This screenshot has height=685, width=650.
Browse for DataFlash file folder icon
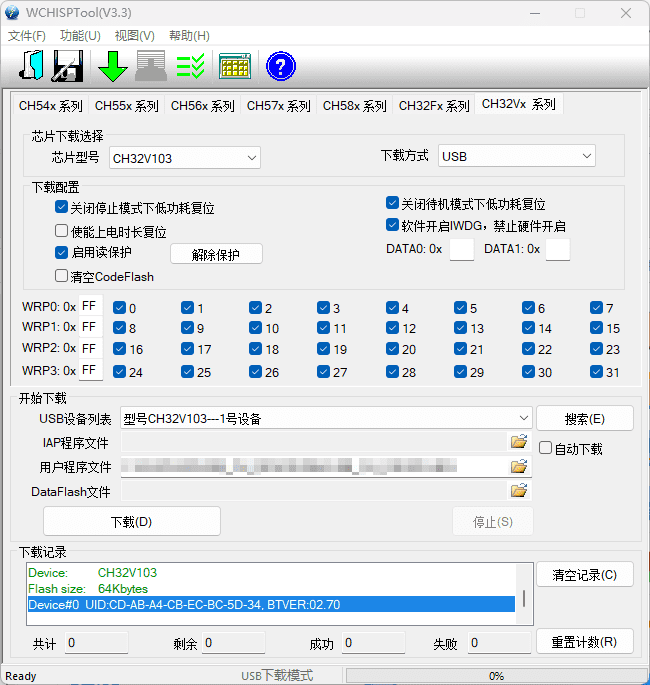519,490
